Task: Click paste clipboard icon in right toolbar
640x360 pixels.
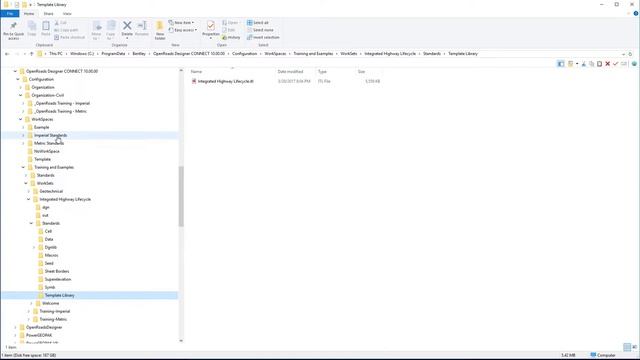Action: click(600, 64)
